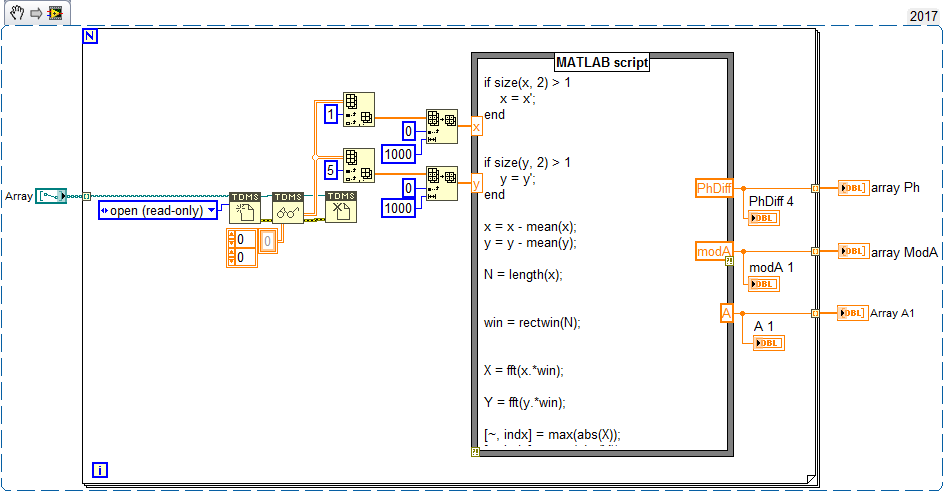
Task: Click the run arrow icon
Action: [33, 13]
